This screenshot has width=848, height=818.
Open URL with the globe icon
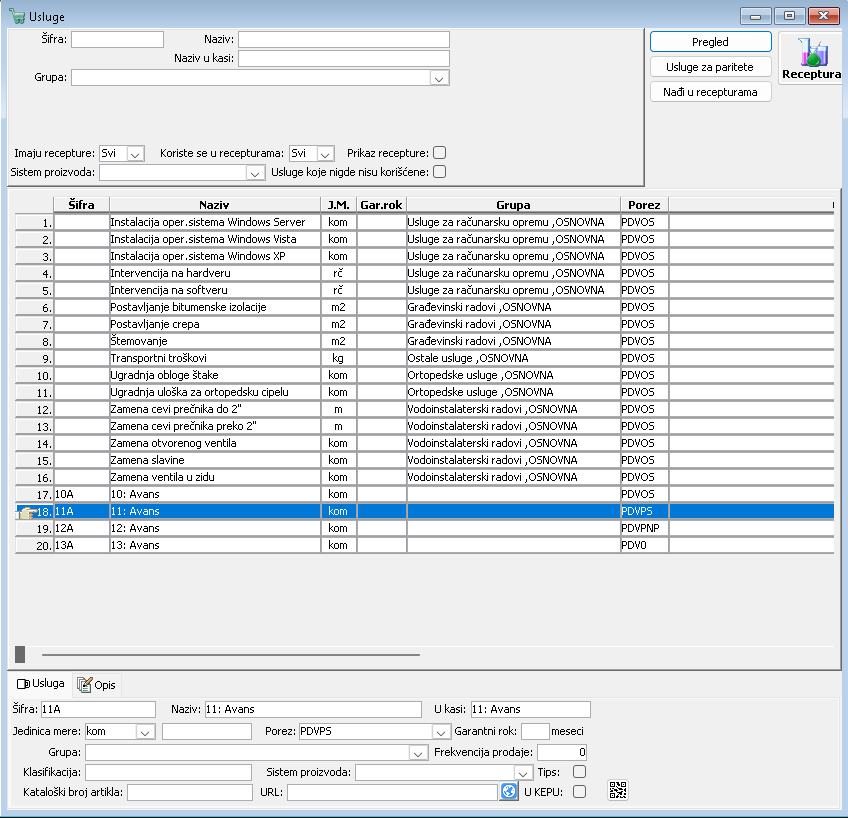point(509,792)
